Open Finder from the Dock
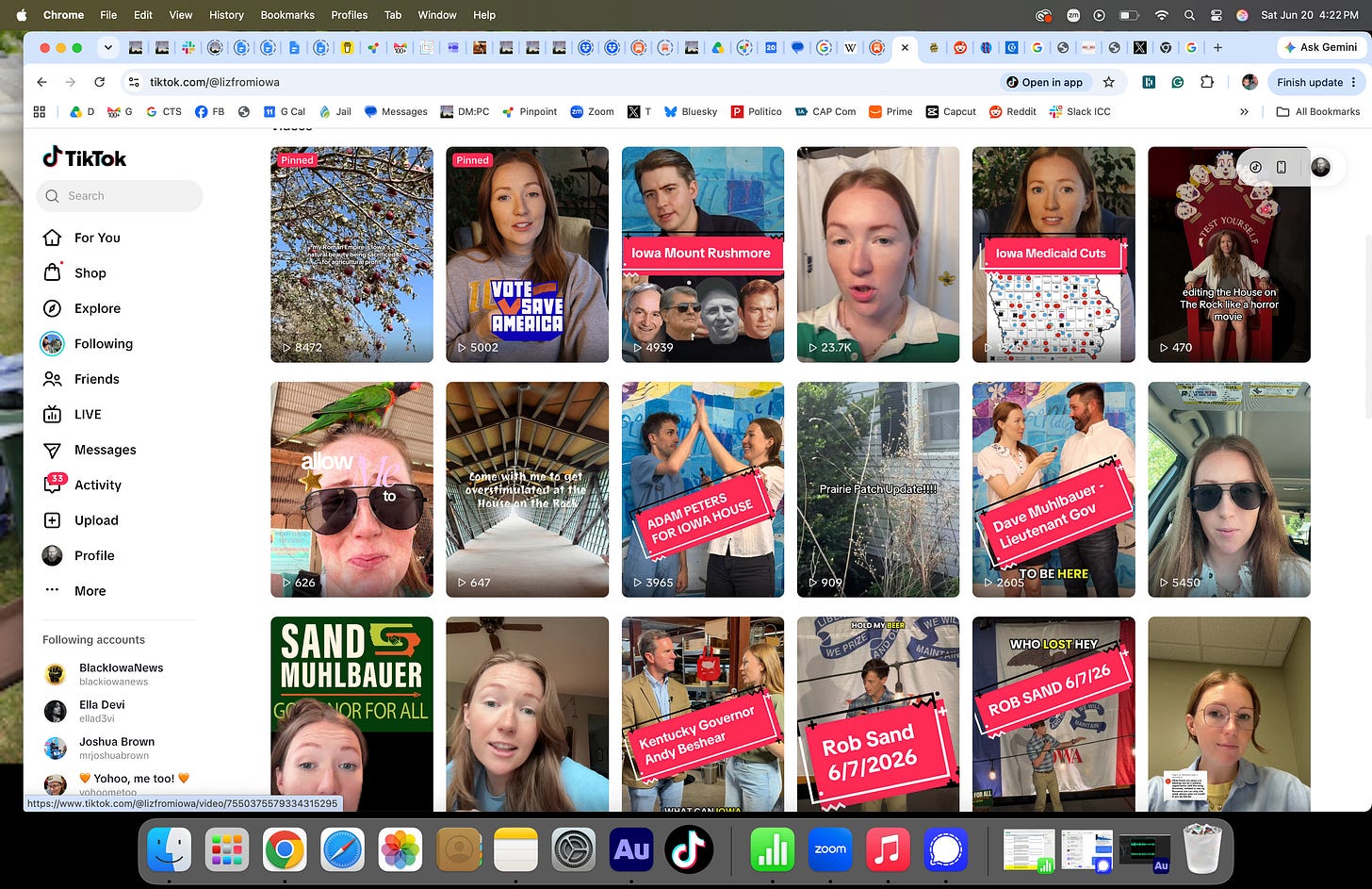This screenshot has width=1372, height=889. [170, 848]
